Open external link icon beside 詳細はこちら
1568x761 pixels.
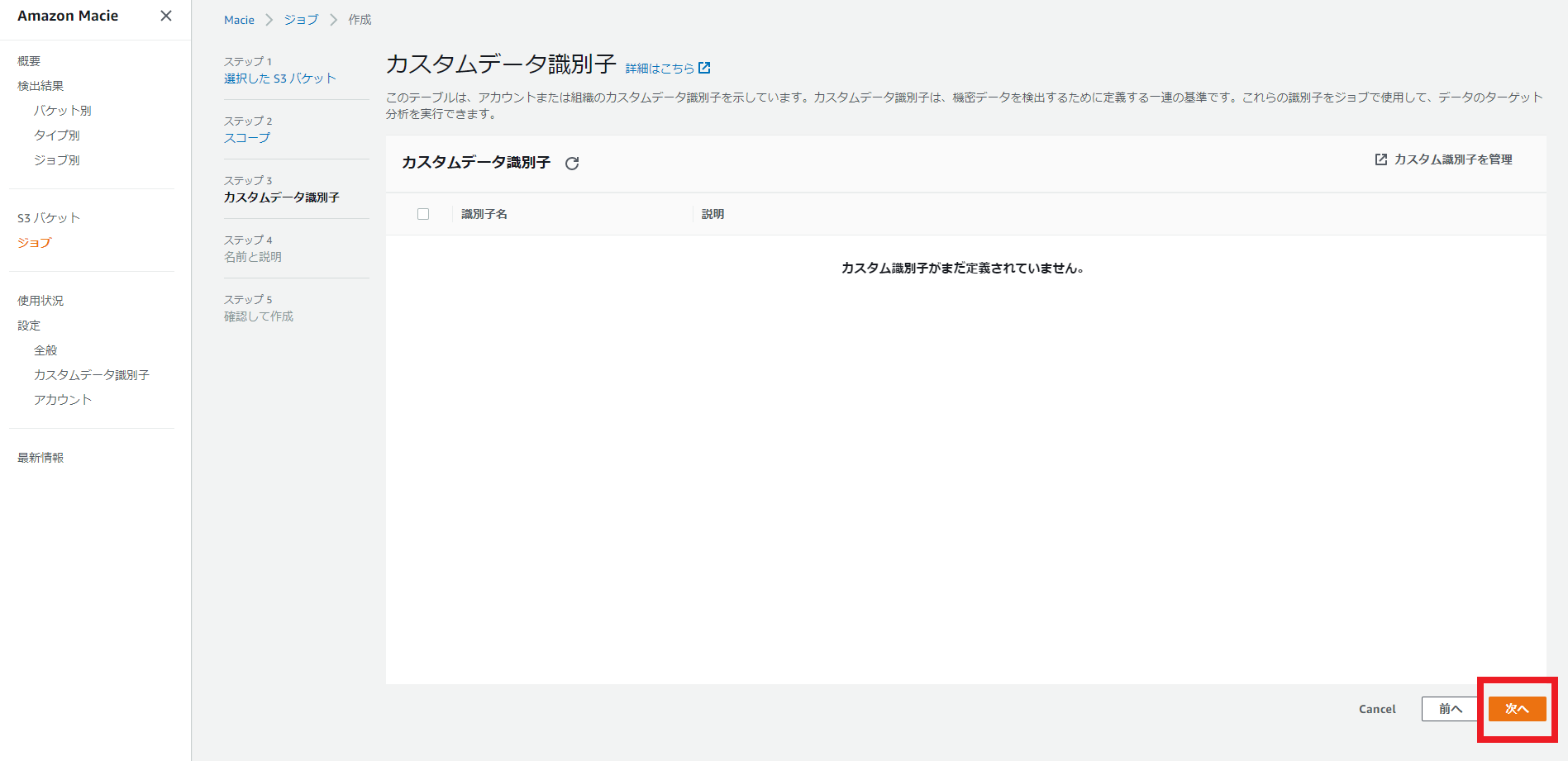pyautogui.click(x=704, y=68)
